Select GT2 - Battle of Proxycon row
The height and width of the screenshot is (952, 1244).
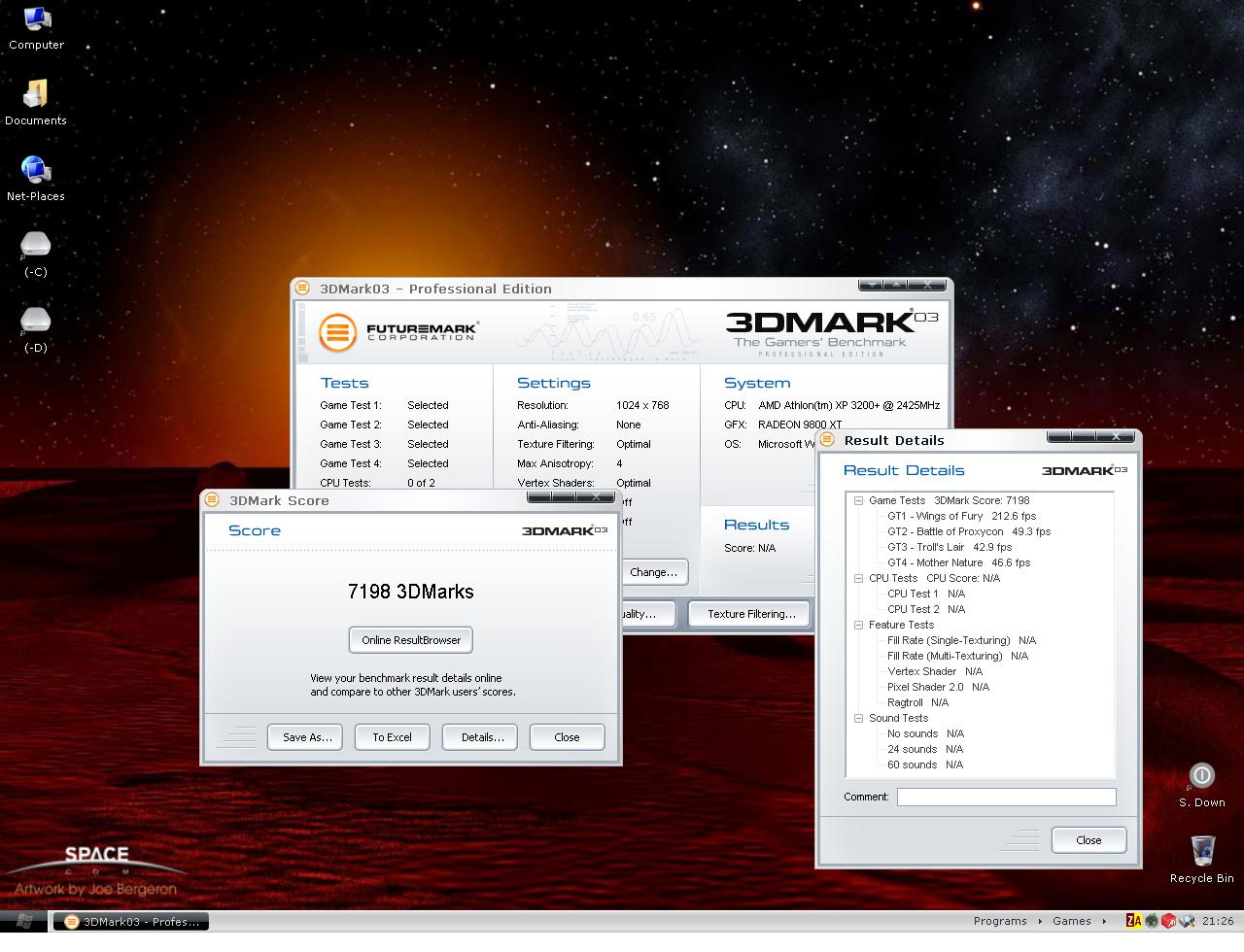(969, 532)
